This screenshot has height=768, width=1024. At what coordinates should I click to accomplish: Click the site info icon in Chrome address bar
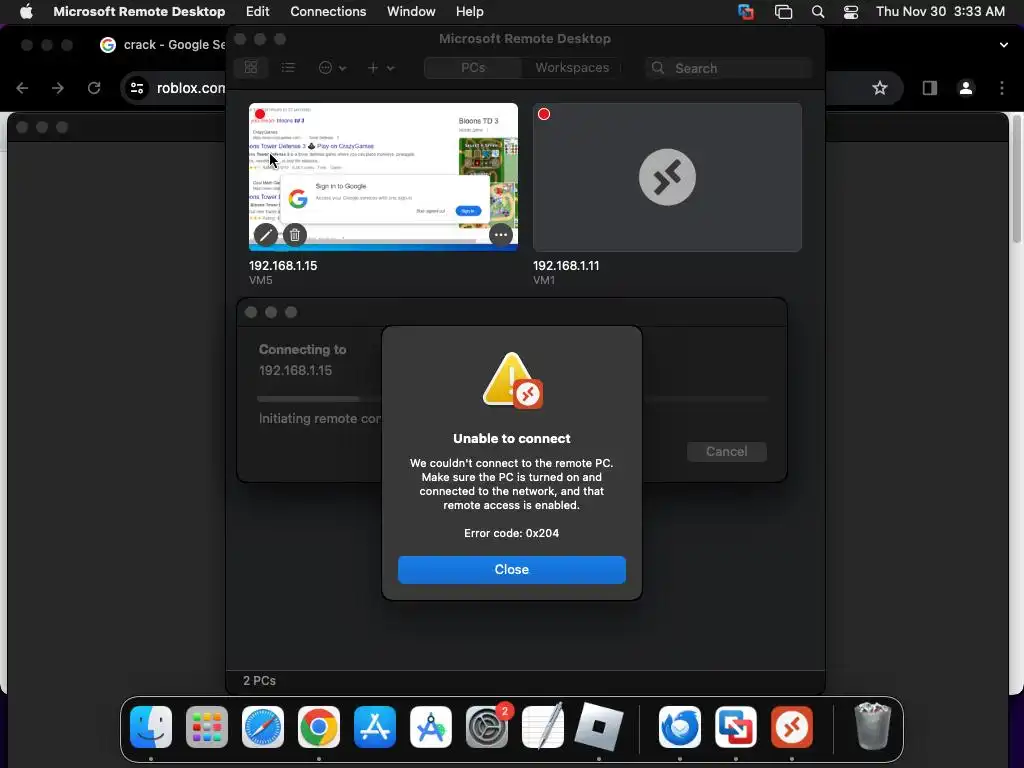tap(136, 88)
